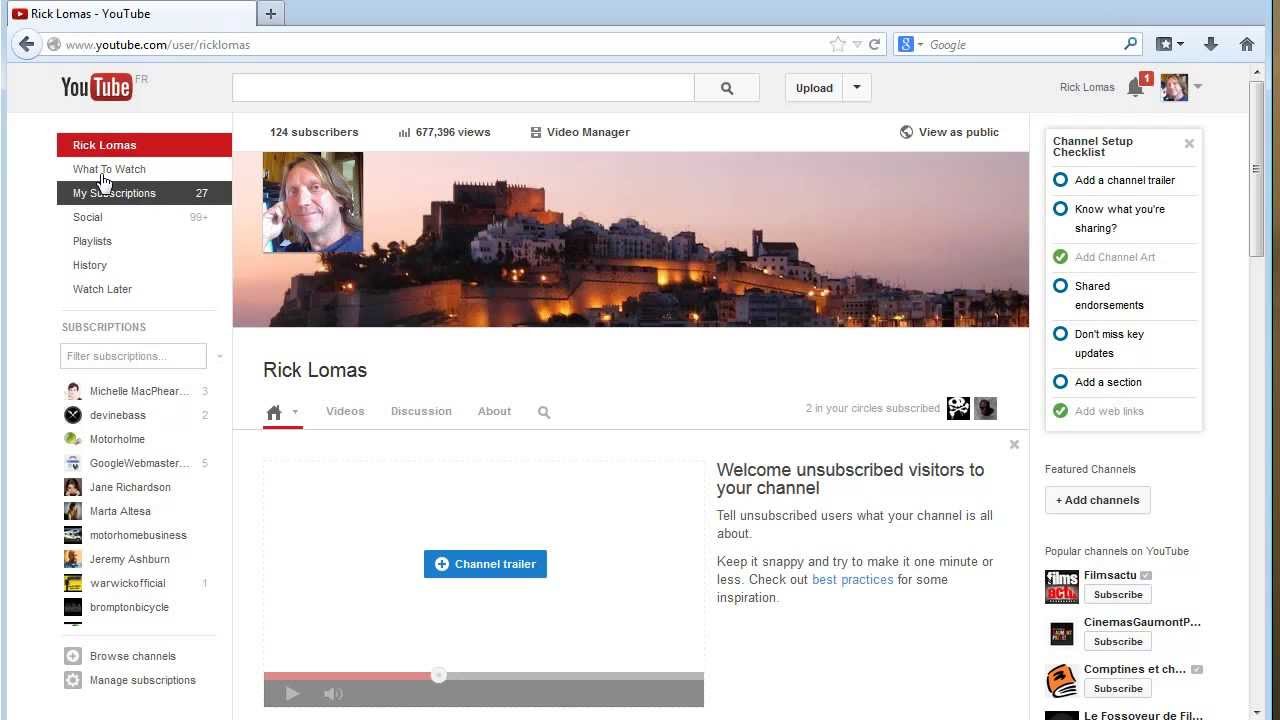Switch to Discussion tab
This screenshot has height=720, width=1280.
point(421,411)
